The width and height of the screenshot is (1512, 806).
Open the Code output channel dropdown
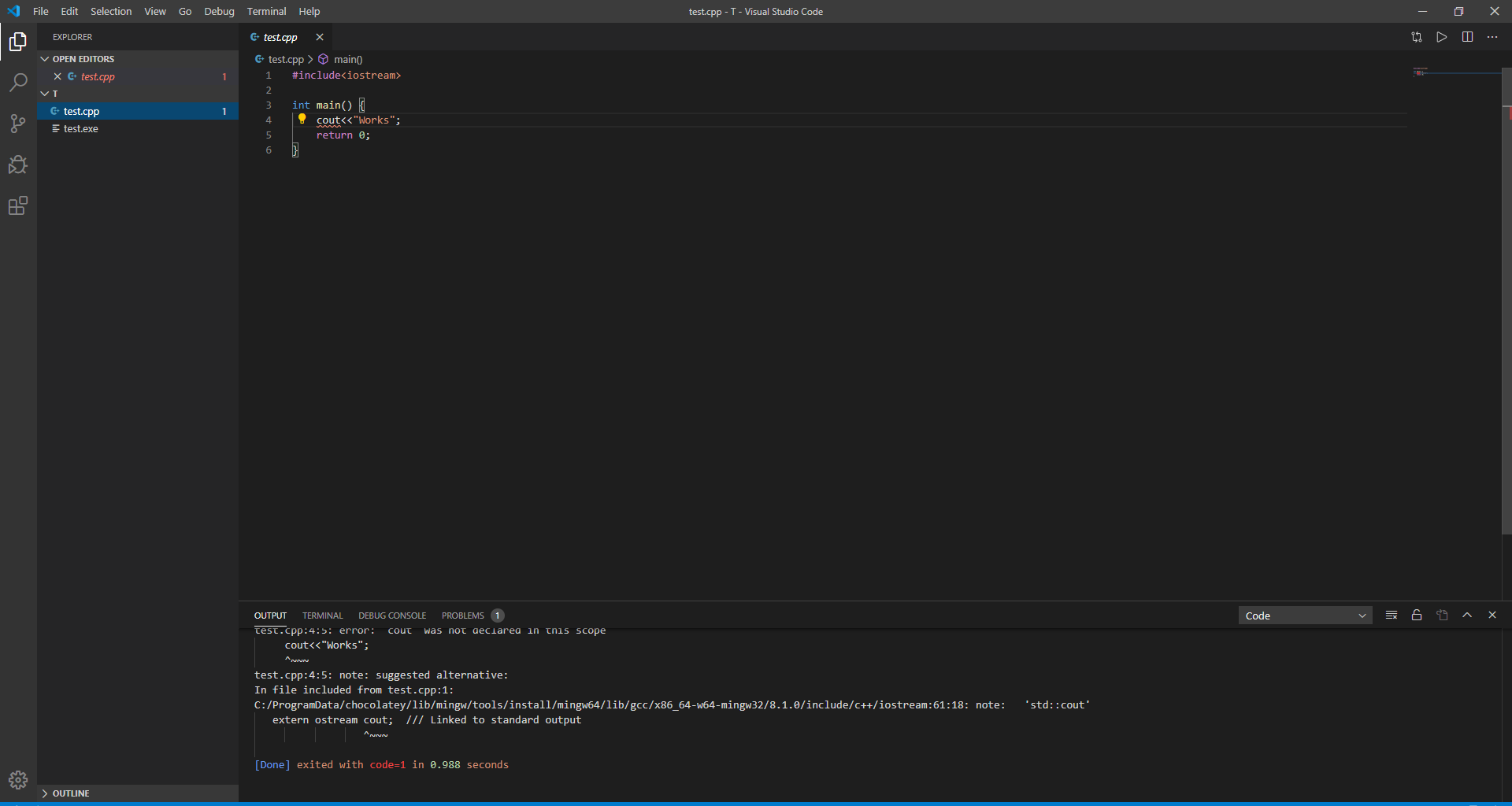point(1305,615)
